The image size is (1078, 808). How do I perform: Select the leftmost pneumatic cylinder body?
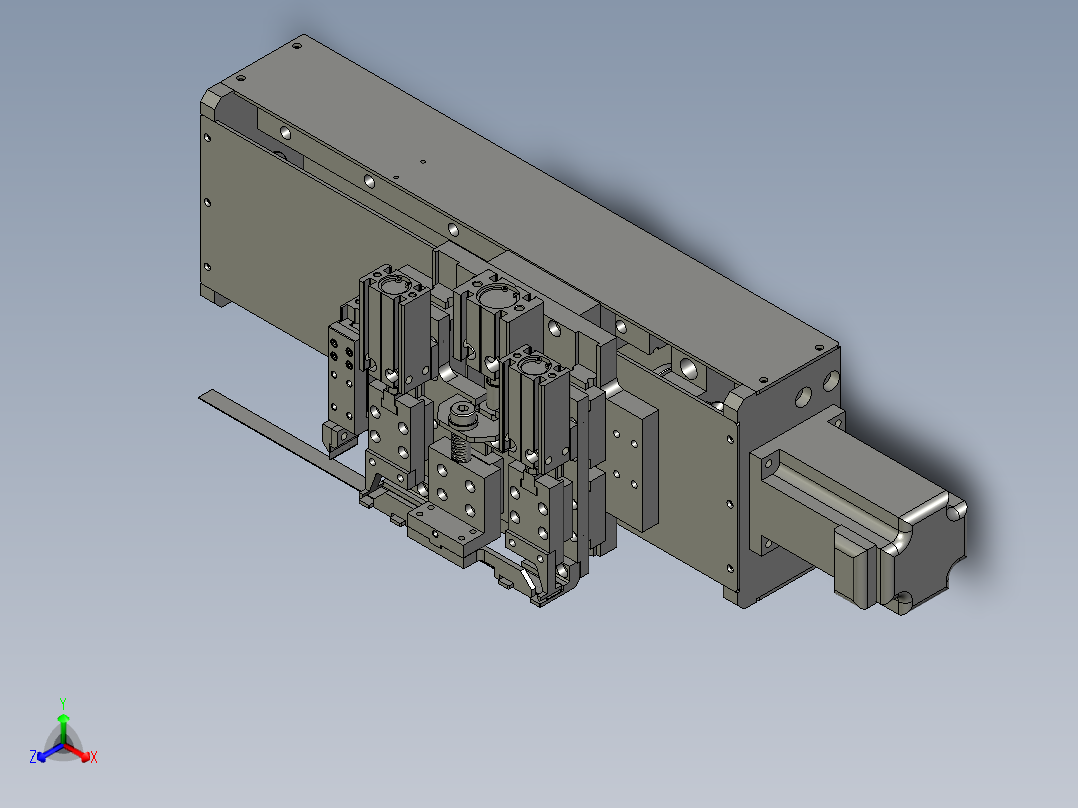coord(395,330)
